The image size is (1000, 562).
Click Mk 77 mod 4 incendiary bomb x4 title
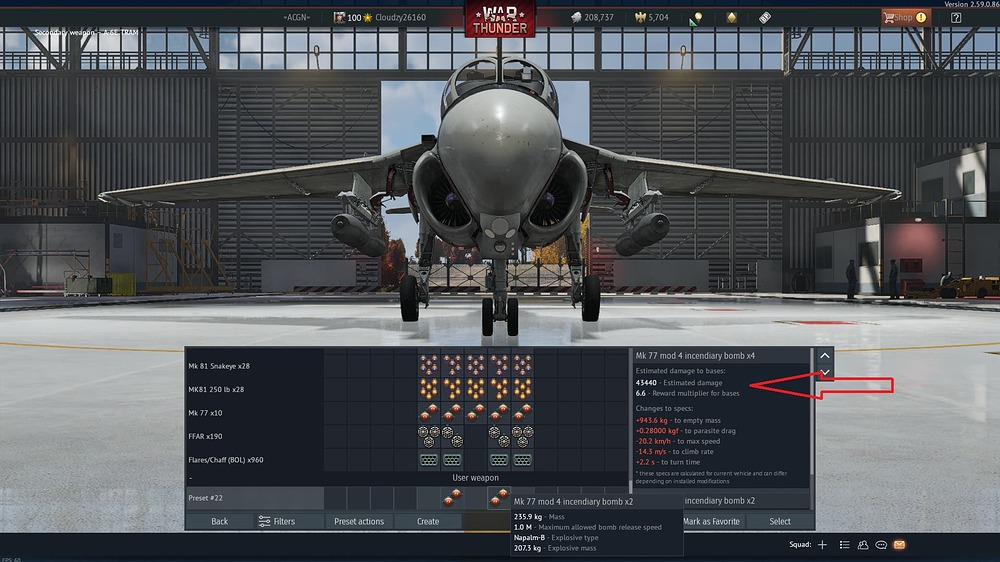coord(695,355)
